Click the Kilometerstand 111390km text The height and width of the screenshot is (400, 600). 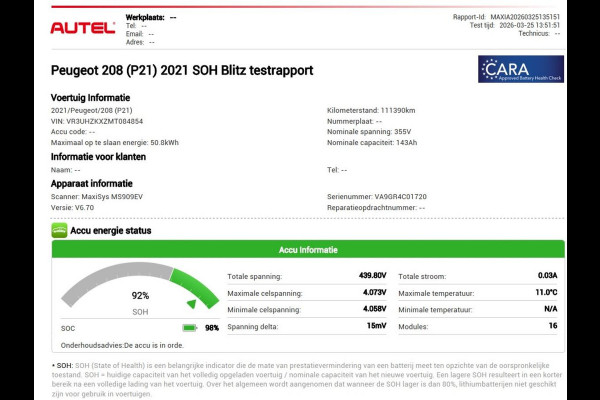[x=371, y=110]
